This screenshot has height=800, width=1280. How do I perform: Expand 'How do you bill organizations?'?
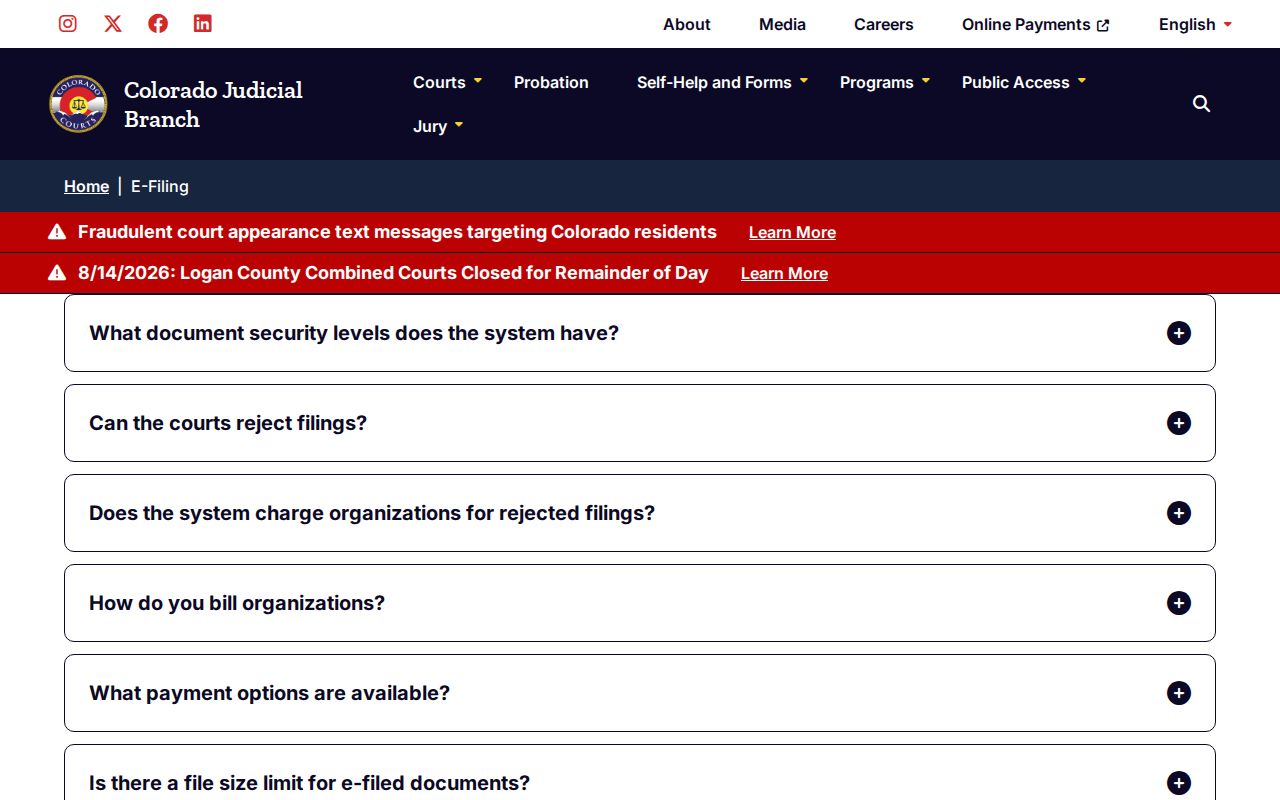(640, 603)
